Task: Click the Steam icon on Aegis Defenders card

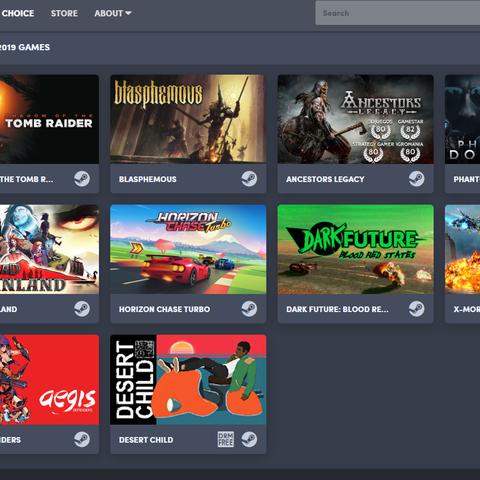Action: coord(82,439)
